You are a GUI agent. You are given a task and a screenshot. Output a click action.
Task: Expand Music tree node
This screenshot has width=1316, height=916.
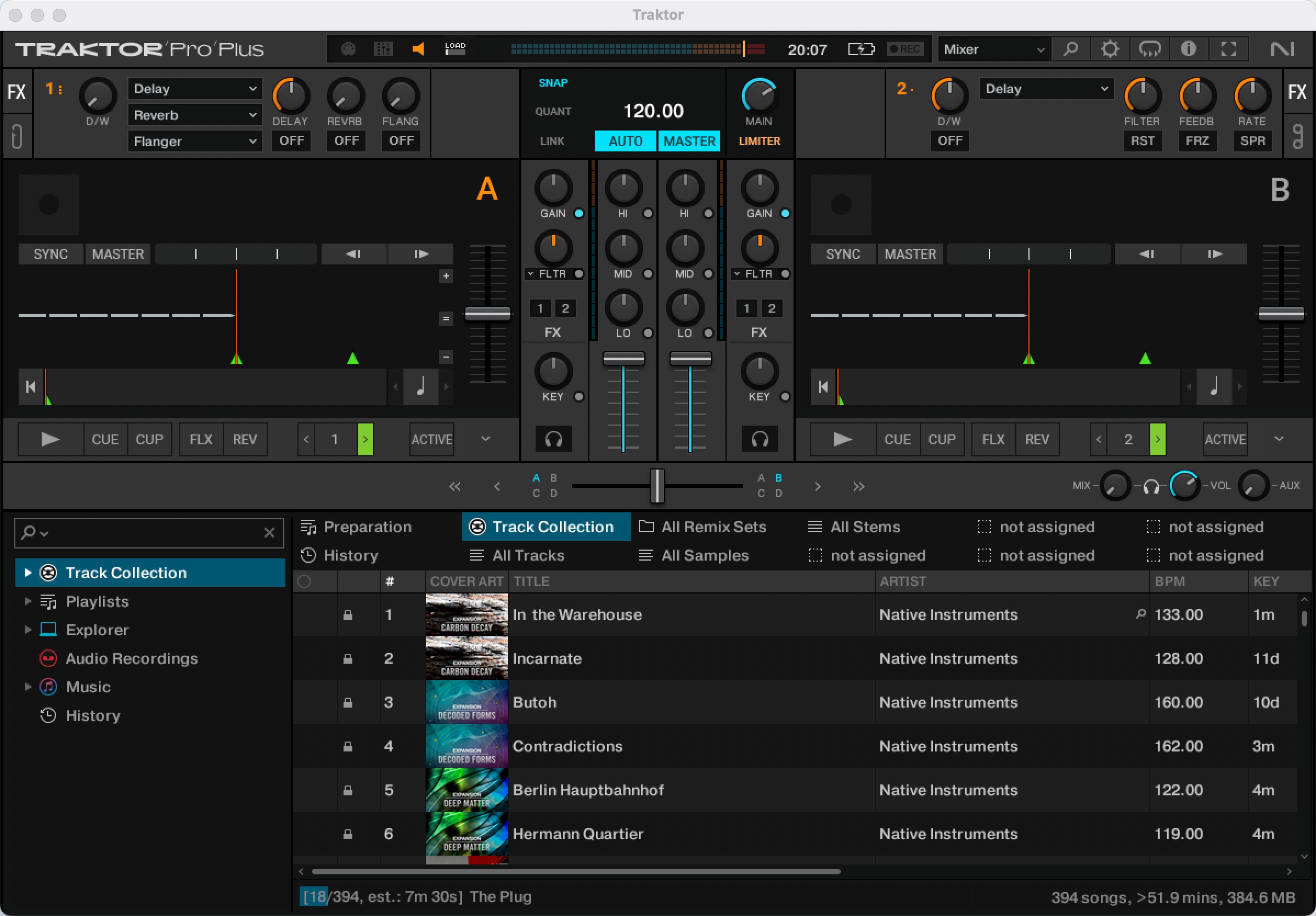27,687
